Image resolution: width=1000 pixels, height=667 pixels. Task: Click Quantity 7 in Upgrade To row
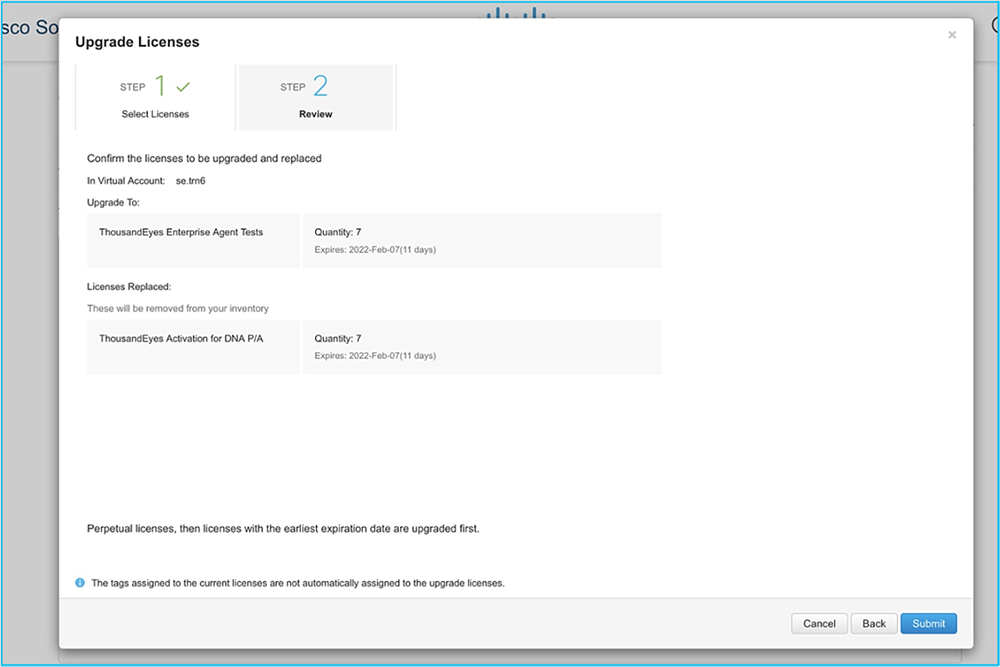[x=338, y=232]
